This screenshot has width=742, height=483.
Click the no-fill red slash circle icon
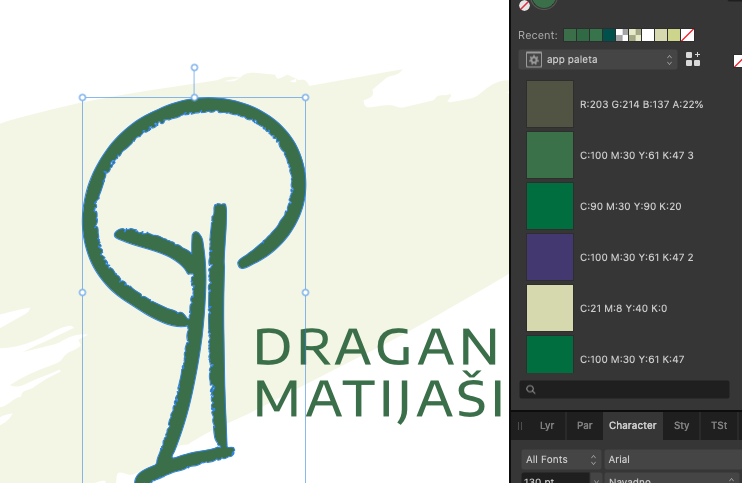coord(524,5)
